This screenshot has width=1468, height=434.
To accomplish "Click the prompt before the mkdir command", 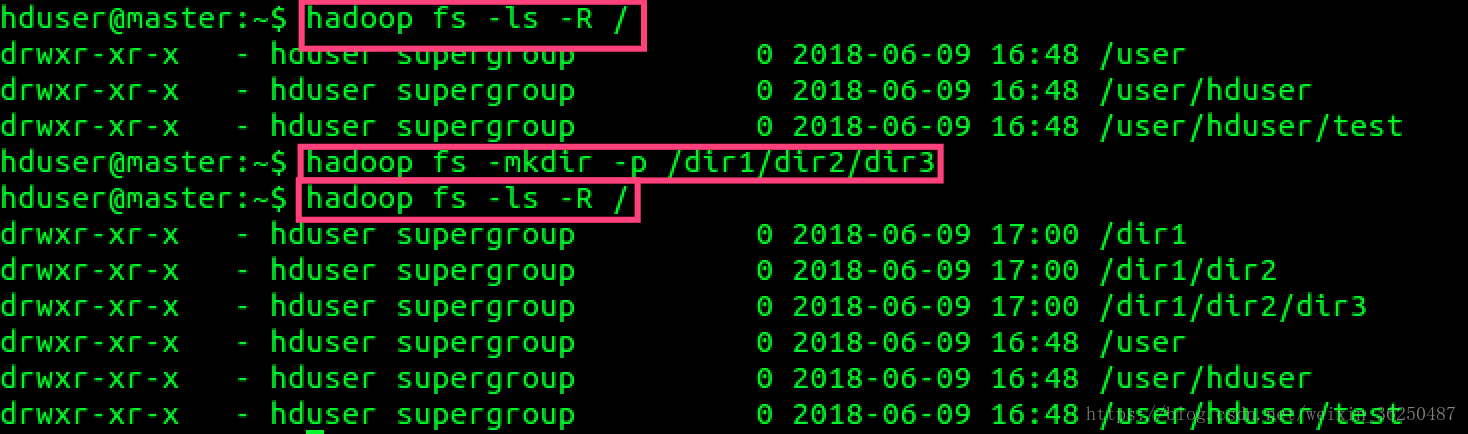I will 144,163.
